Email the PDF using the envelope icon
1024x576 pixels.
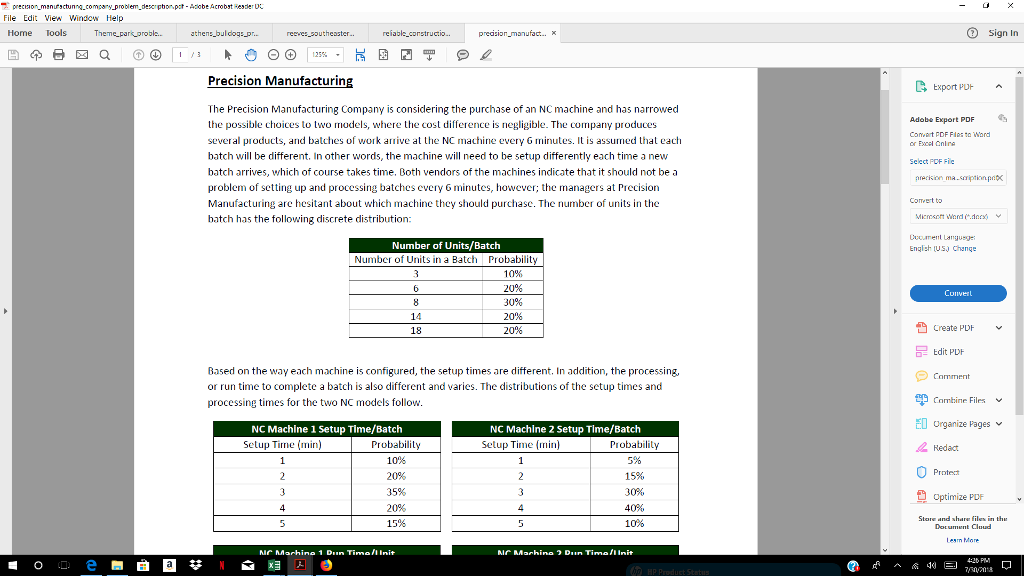pos(81,55)
